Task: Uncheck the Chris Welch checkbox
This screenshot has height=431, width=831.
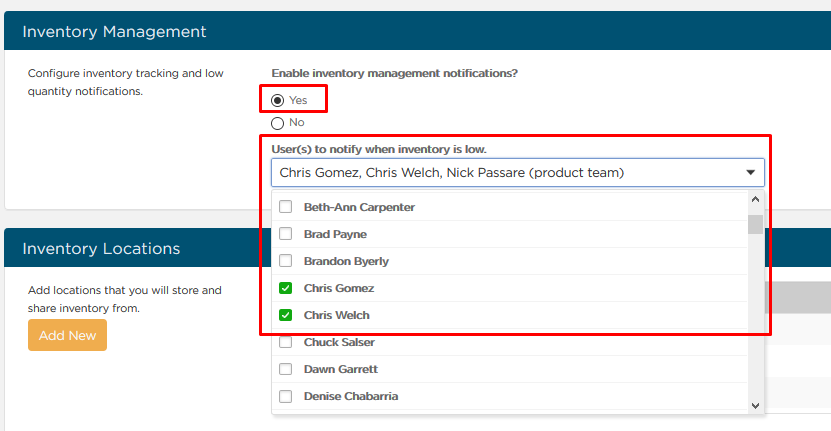Action: (286, 315)
